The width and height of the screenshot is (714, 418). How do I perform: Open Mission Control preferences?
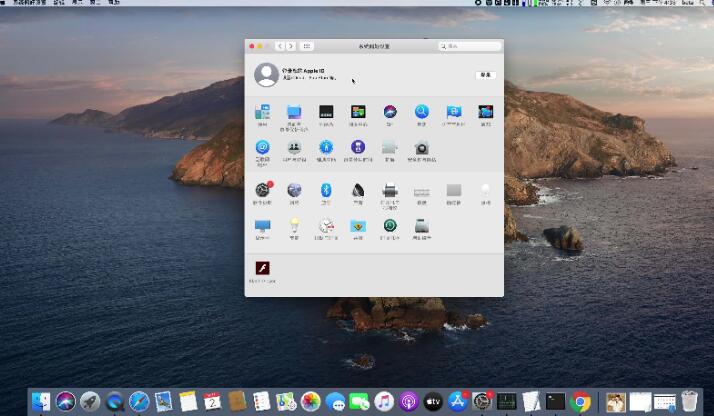click(358, 112)
